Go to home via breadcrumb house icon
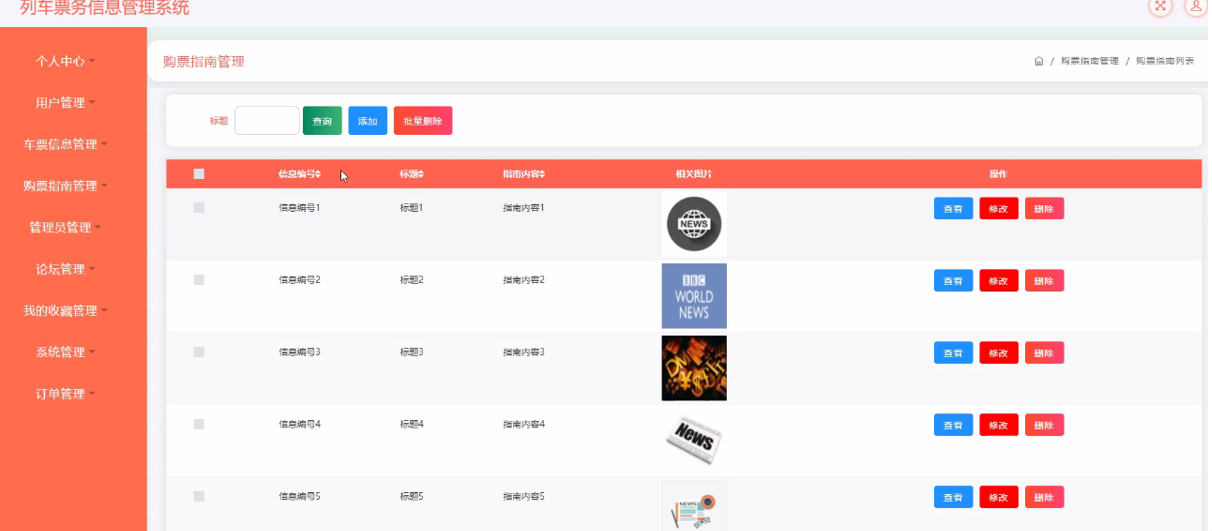This screenshot has width=1212, height=531. click(1039, 61)
